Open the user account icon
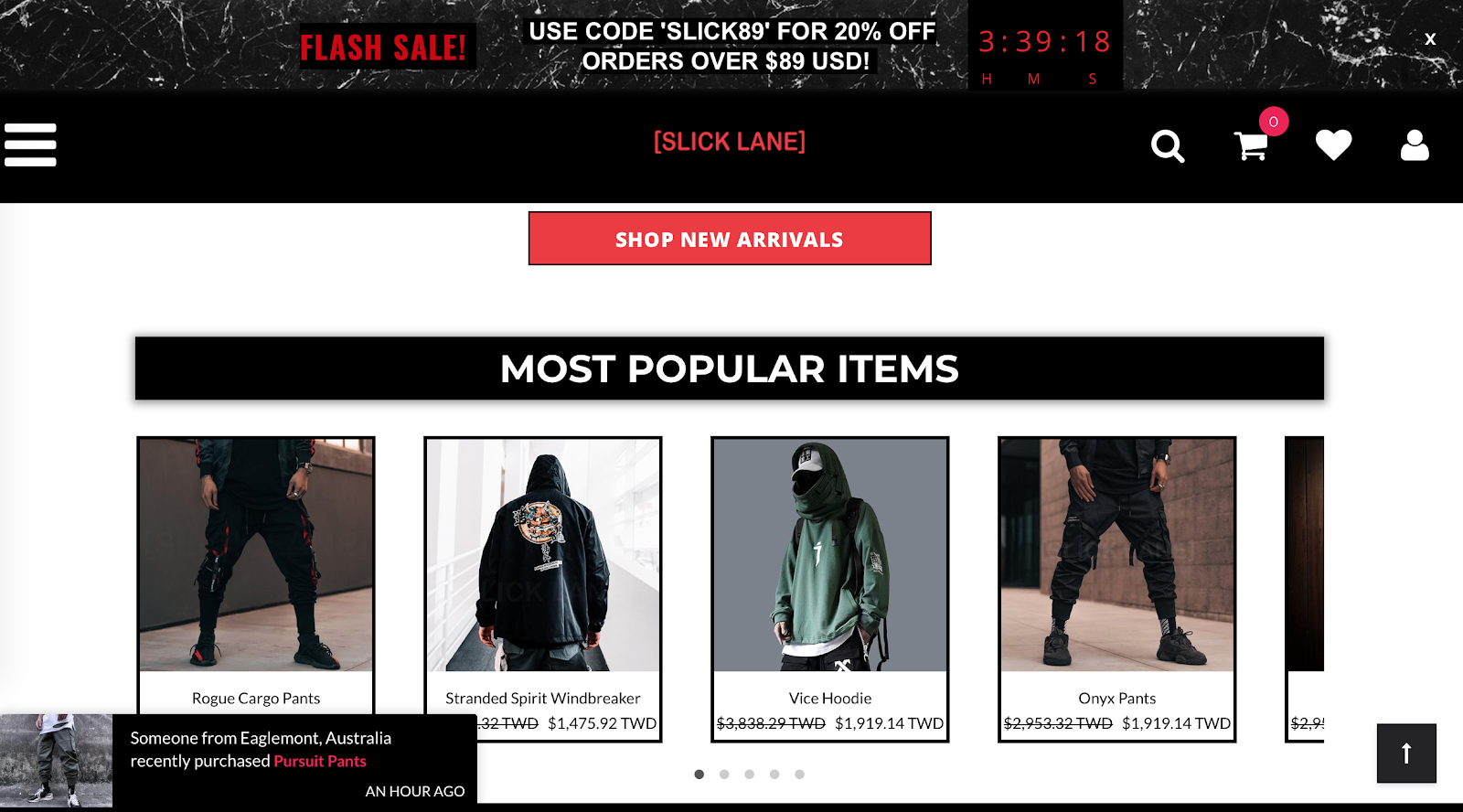The image size is (1463, 812). [1415, 145]
